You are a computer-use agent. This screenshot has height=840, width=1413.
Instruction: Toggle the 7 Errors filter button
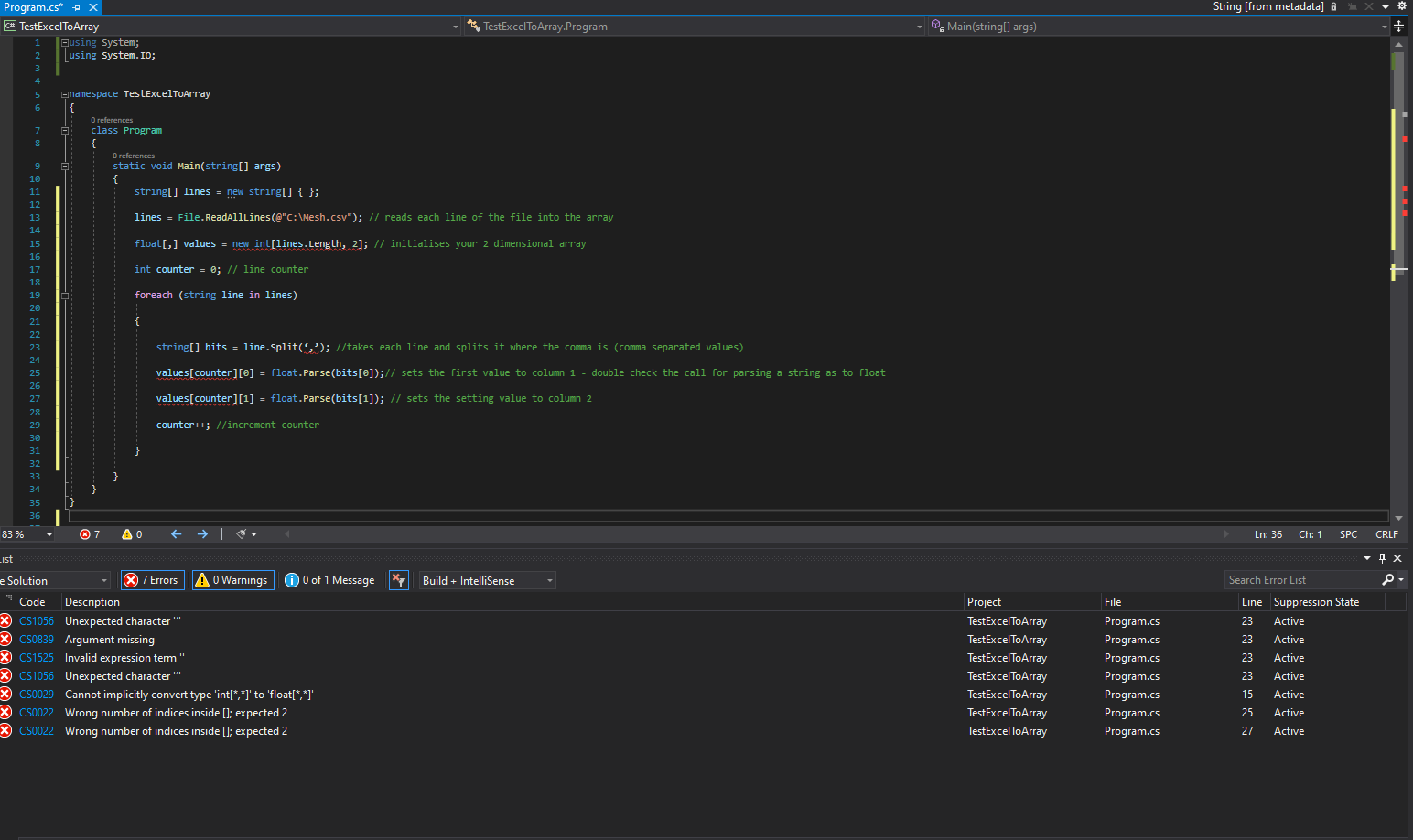pyautogui.click(x=153, y=580)
